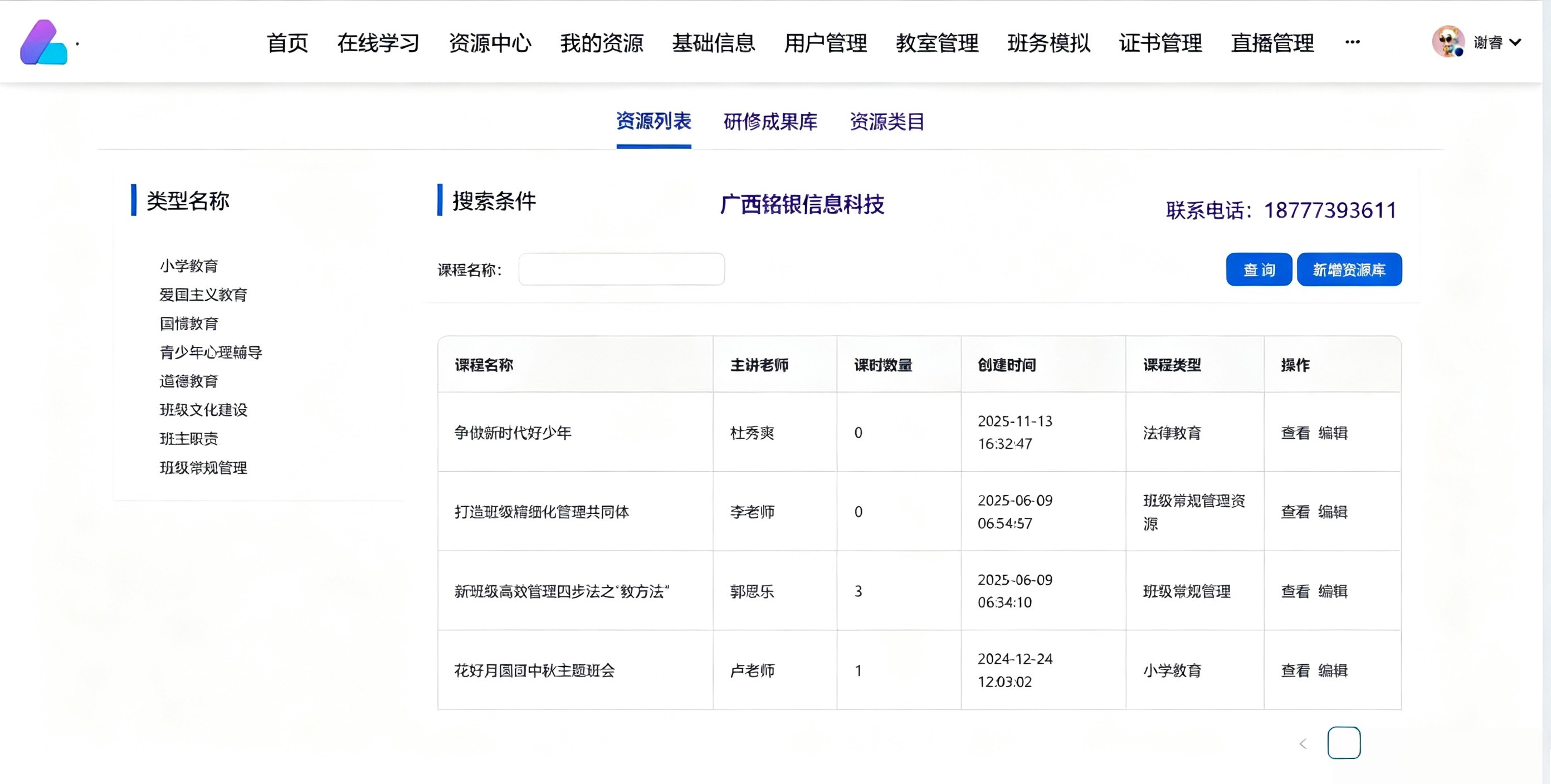Select 国情教育 in the type list

click(x=188, y=324)
